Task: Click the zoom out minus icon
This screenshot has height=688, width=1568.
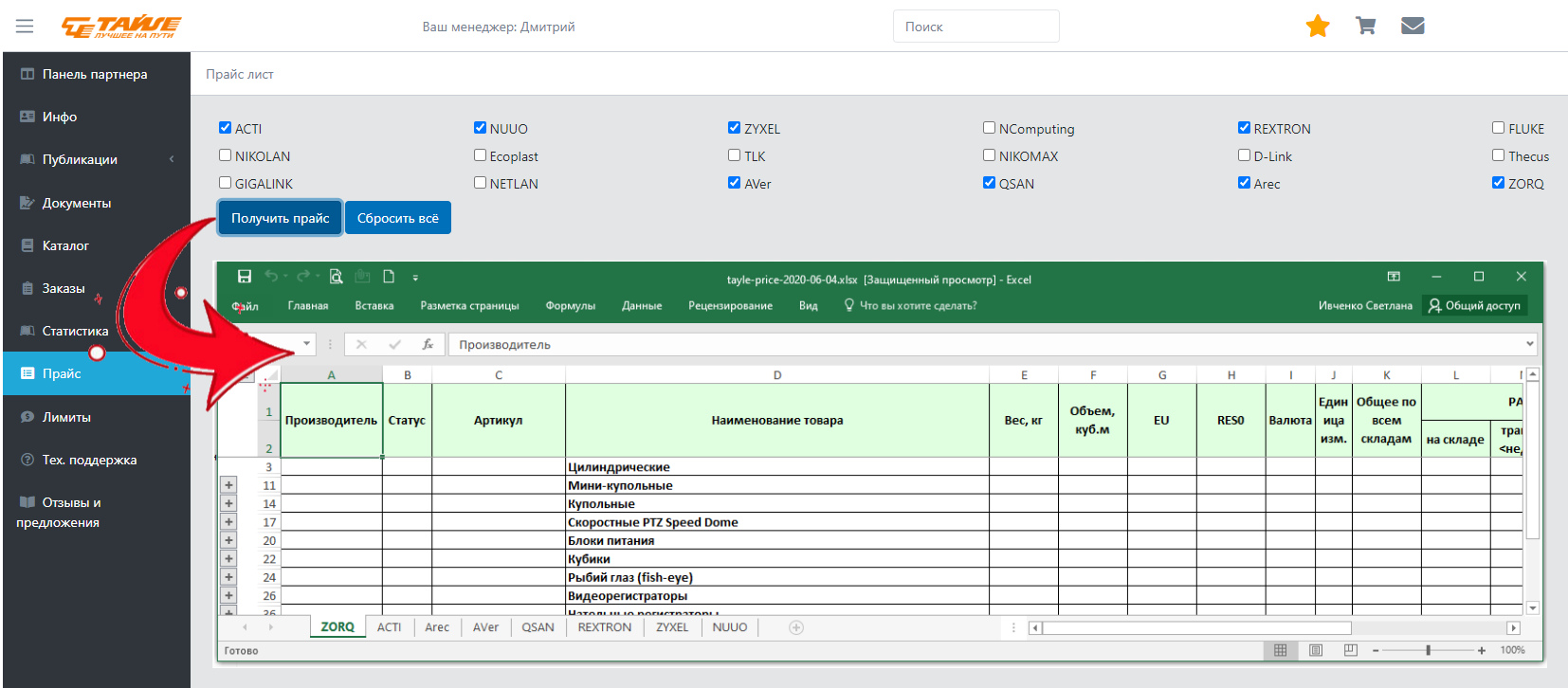Action: 1376,650
